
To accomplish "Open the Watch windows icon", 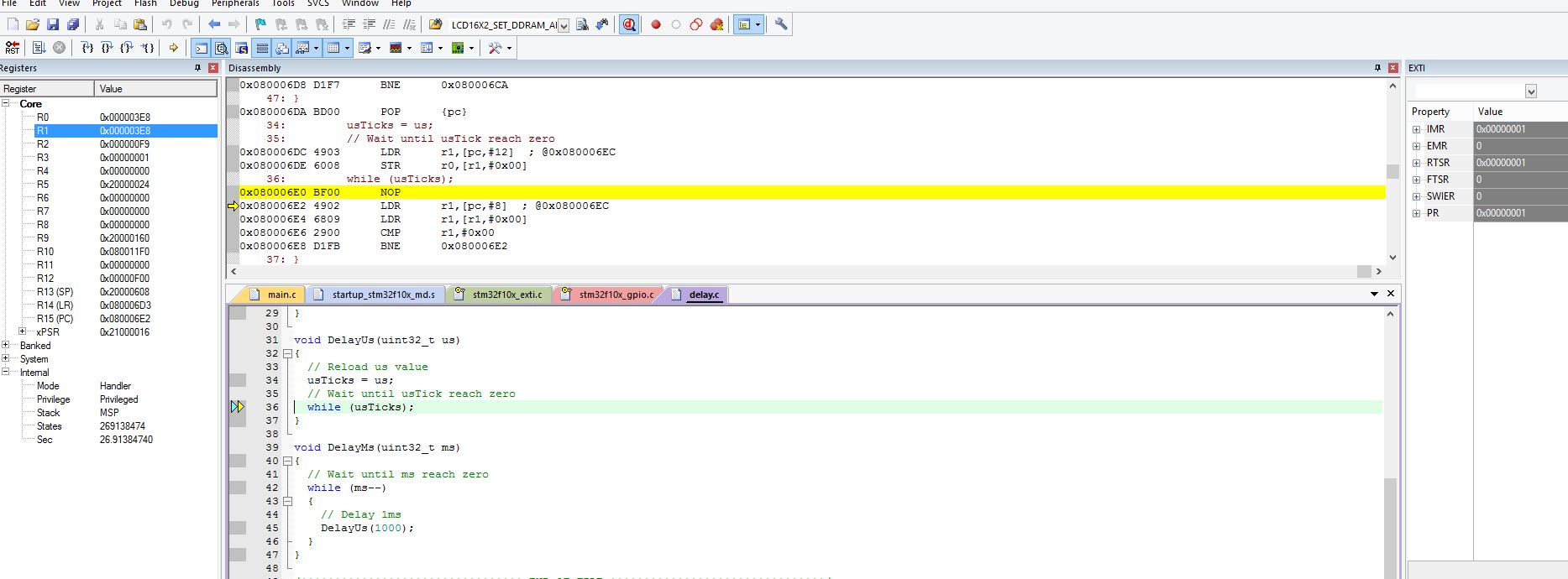I will [303, 48].
